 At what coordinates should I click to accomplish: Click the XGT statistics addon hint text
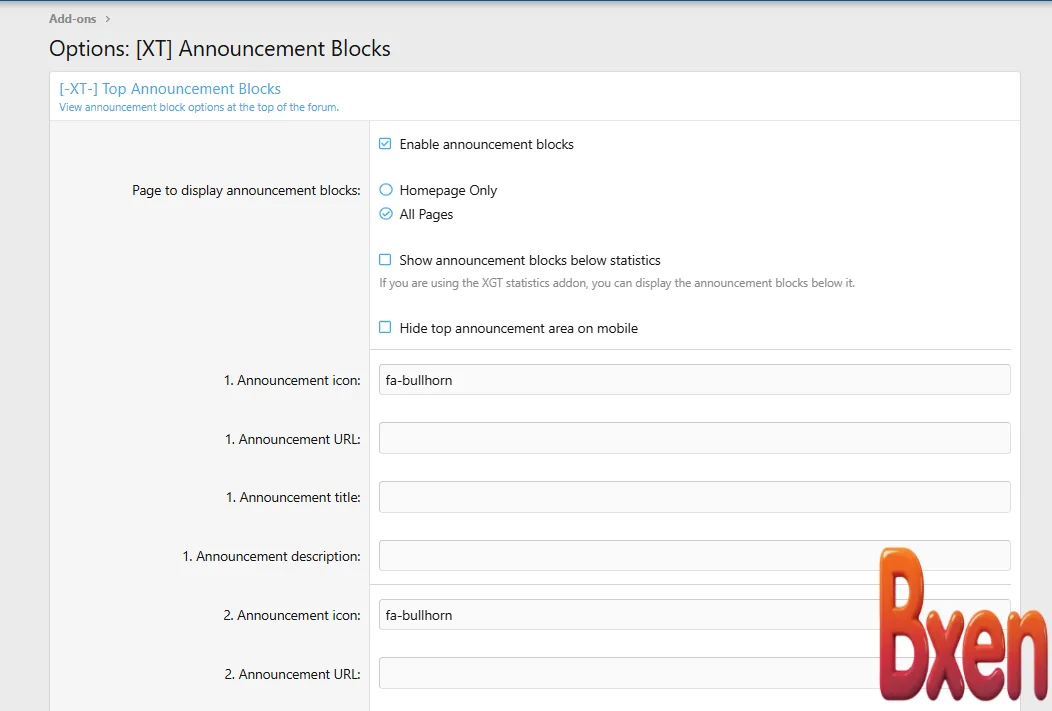(616, 283)
